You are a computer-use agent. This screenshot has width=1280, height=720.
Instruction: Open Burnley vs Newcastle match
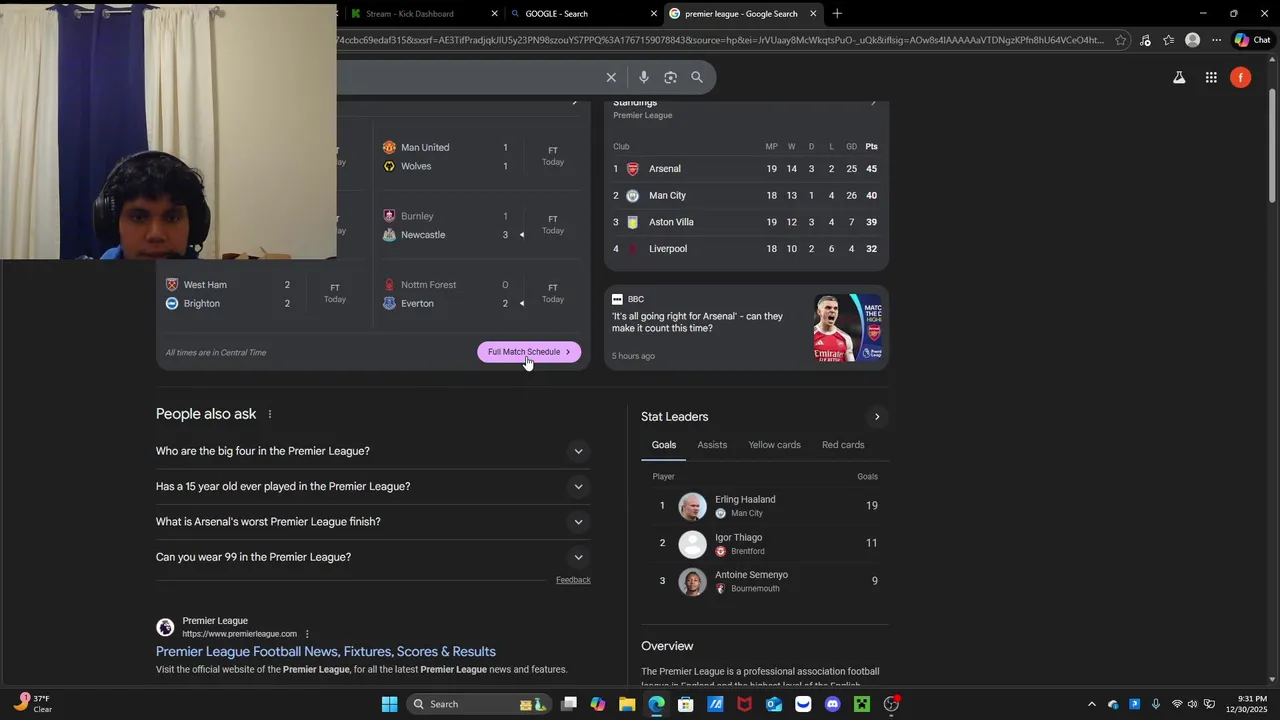point(478,225)
